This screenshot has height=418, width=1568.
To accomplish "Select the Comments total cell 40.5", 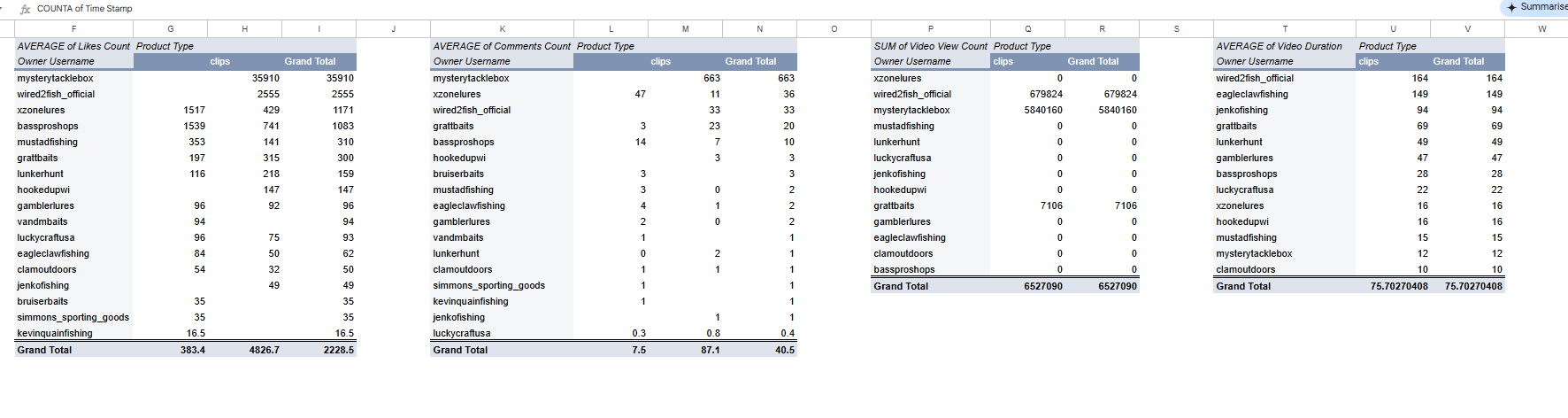I will [760, 350].
